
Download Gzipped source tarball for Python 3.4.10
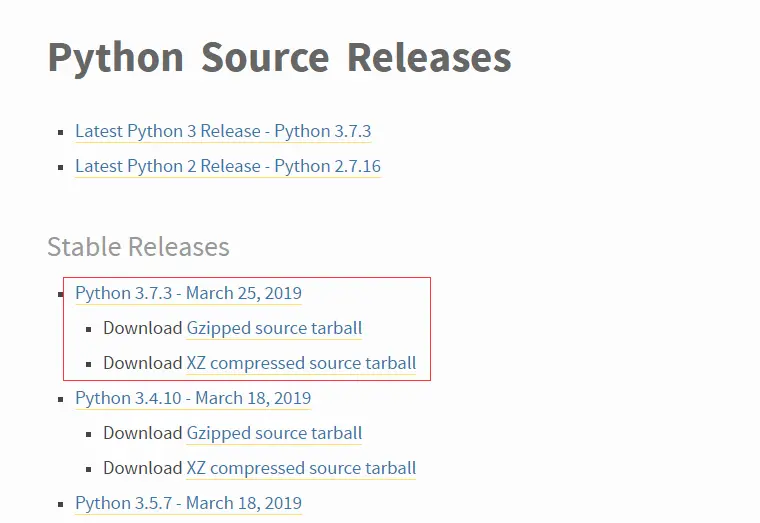pyautogui.click(x=274, y=433)
